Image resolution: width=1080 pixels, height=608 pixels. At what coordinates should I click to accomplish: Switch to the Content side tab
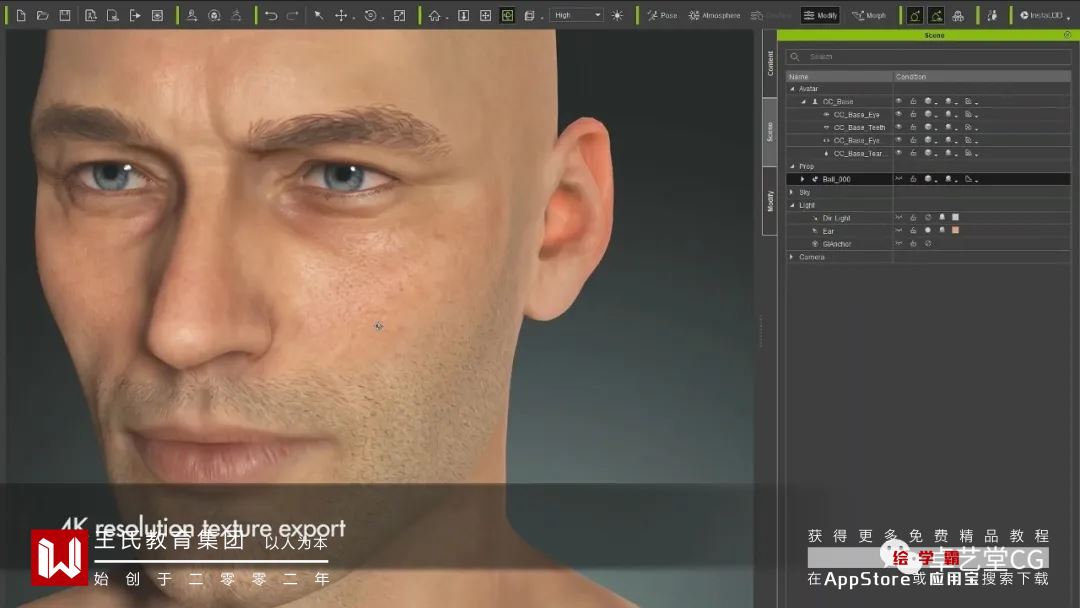[x=770, y=63]
